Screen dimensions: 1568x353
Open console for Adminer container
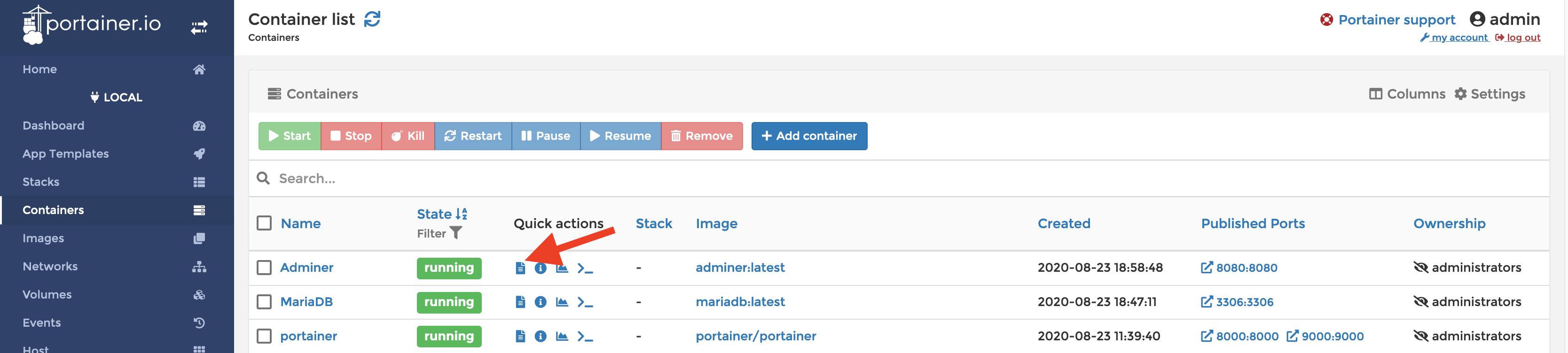(585, 268)
